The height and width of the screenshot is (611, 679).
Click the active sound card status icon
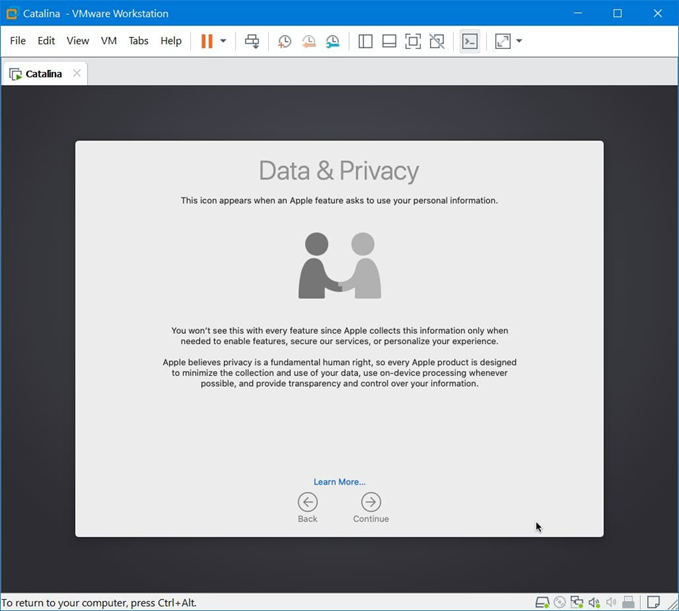(x=594, y=602)
